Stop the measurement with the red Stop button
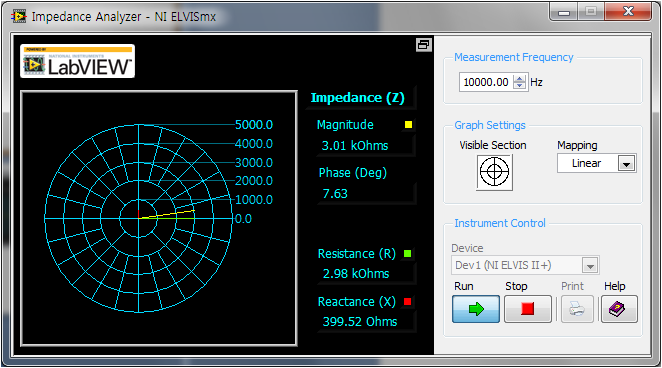This screenshot has height=368, width=662. click(528, 309)
